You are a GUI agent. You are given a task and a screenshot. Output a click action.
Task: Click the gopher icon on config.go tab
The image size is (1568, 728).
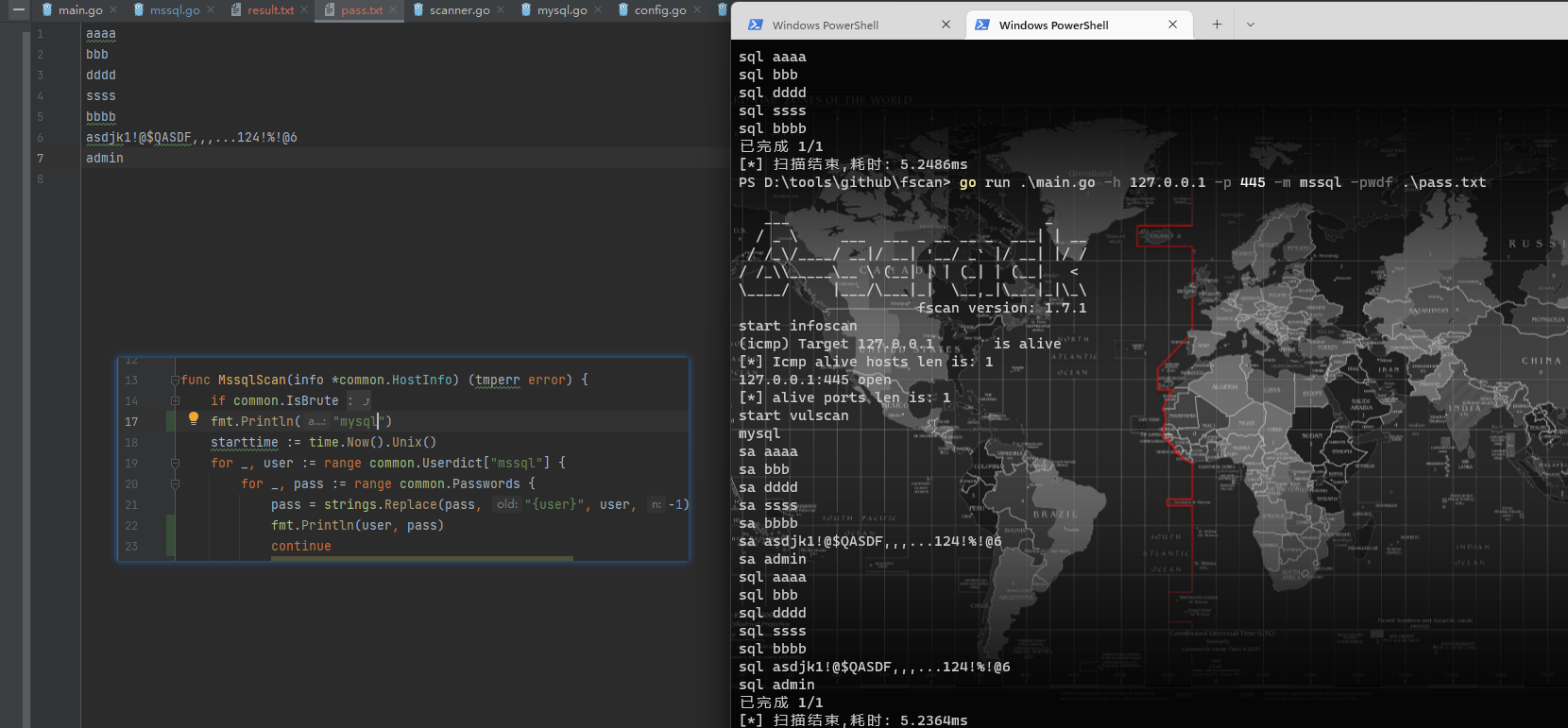[623, 10]
